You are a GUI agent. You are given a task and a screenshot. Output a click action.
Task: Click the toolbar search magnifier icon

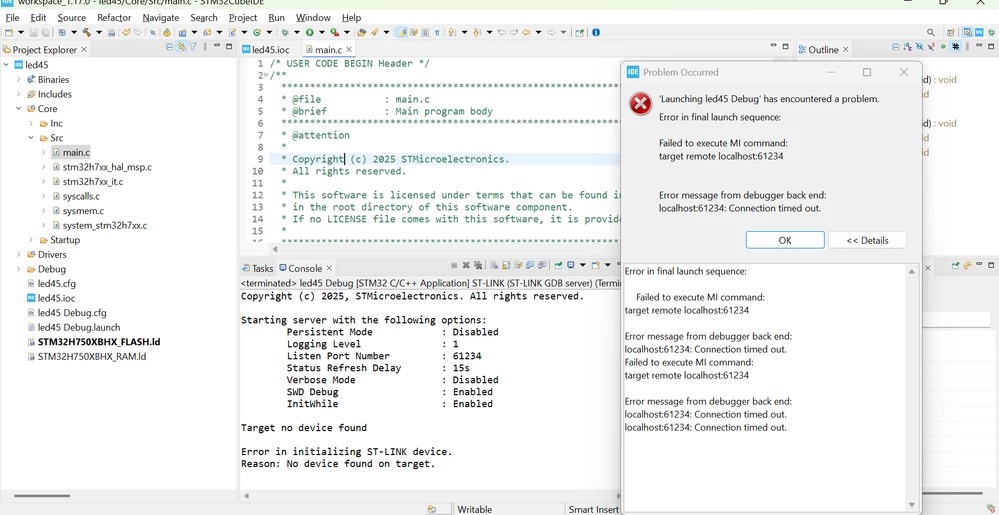coord(931,32)
